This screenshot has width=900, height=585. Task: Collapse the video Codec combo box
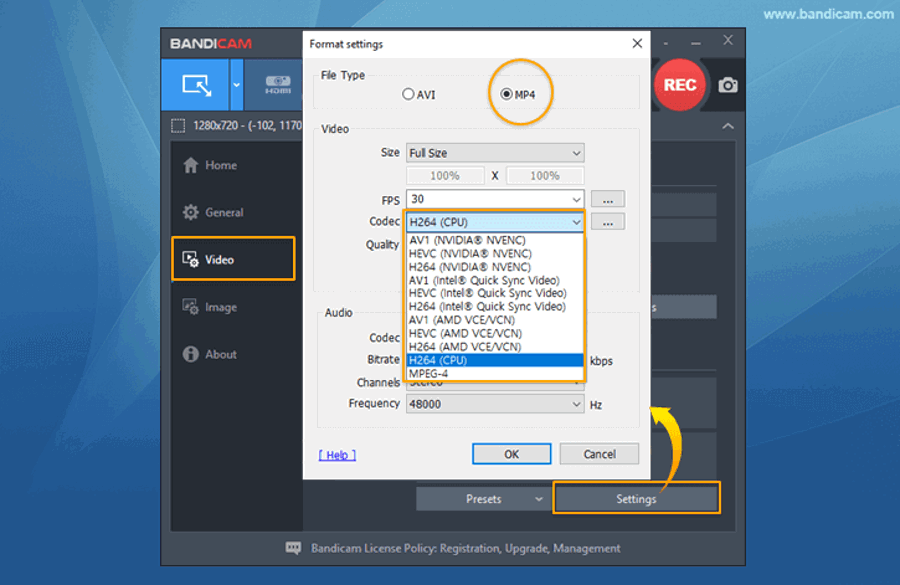tap(495, 222)
